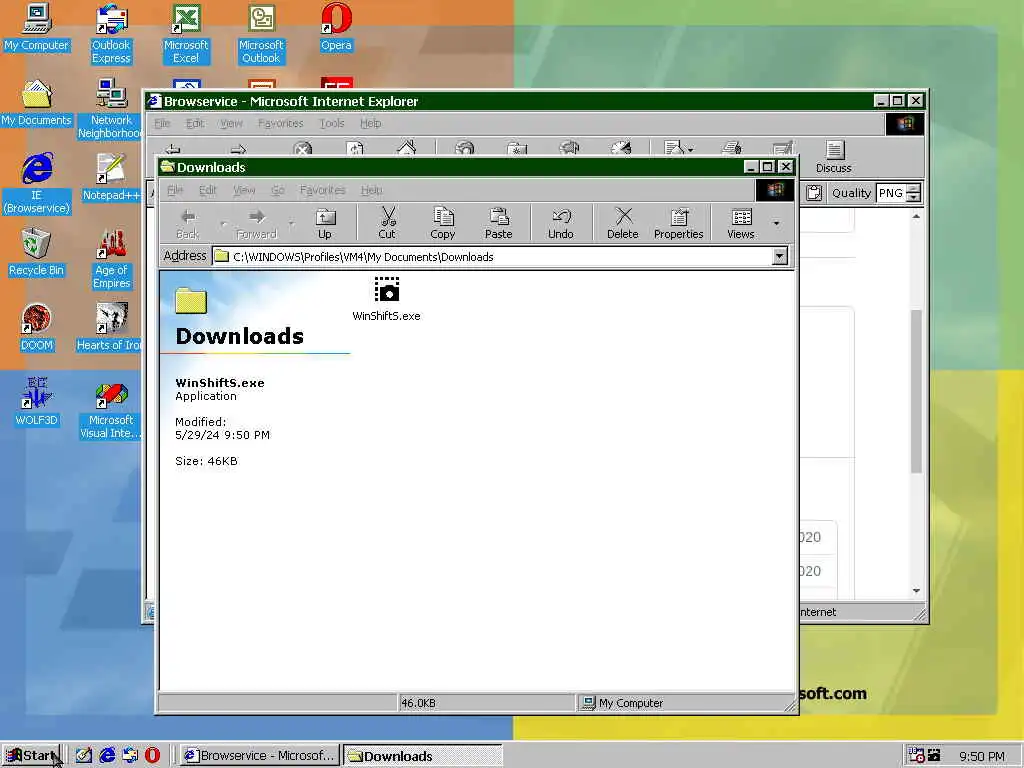The height and width of the screenshot is (768, 1024).
Task: Click the Quality PNG field in Internet Explorer
Action: [x=891, y=193]
